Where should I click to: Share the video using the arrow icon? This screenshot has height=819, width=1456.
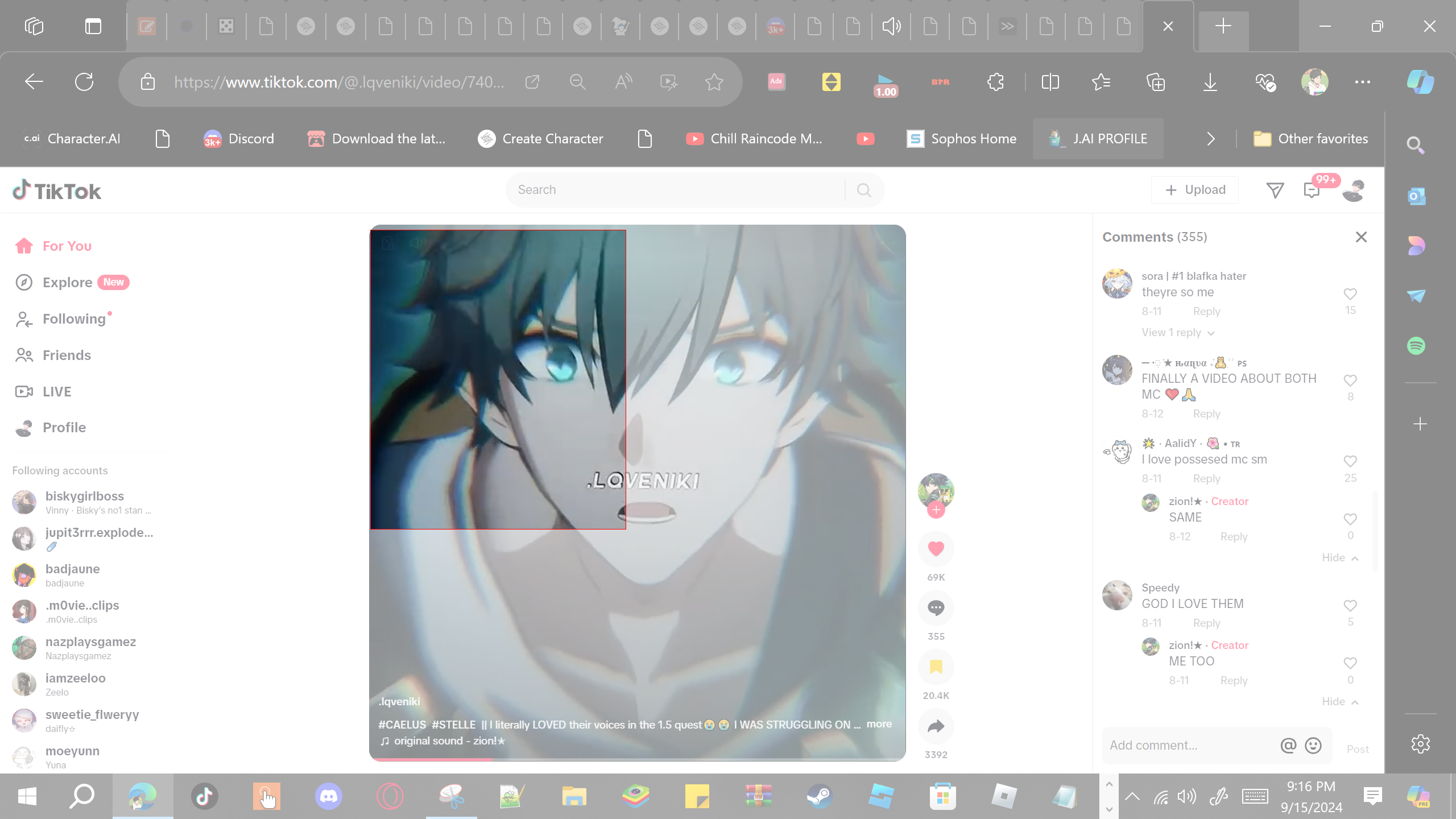(936, 726)
